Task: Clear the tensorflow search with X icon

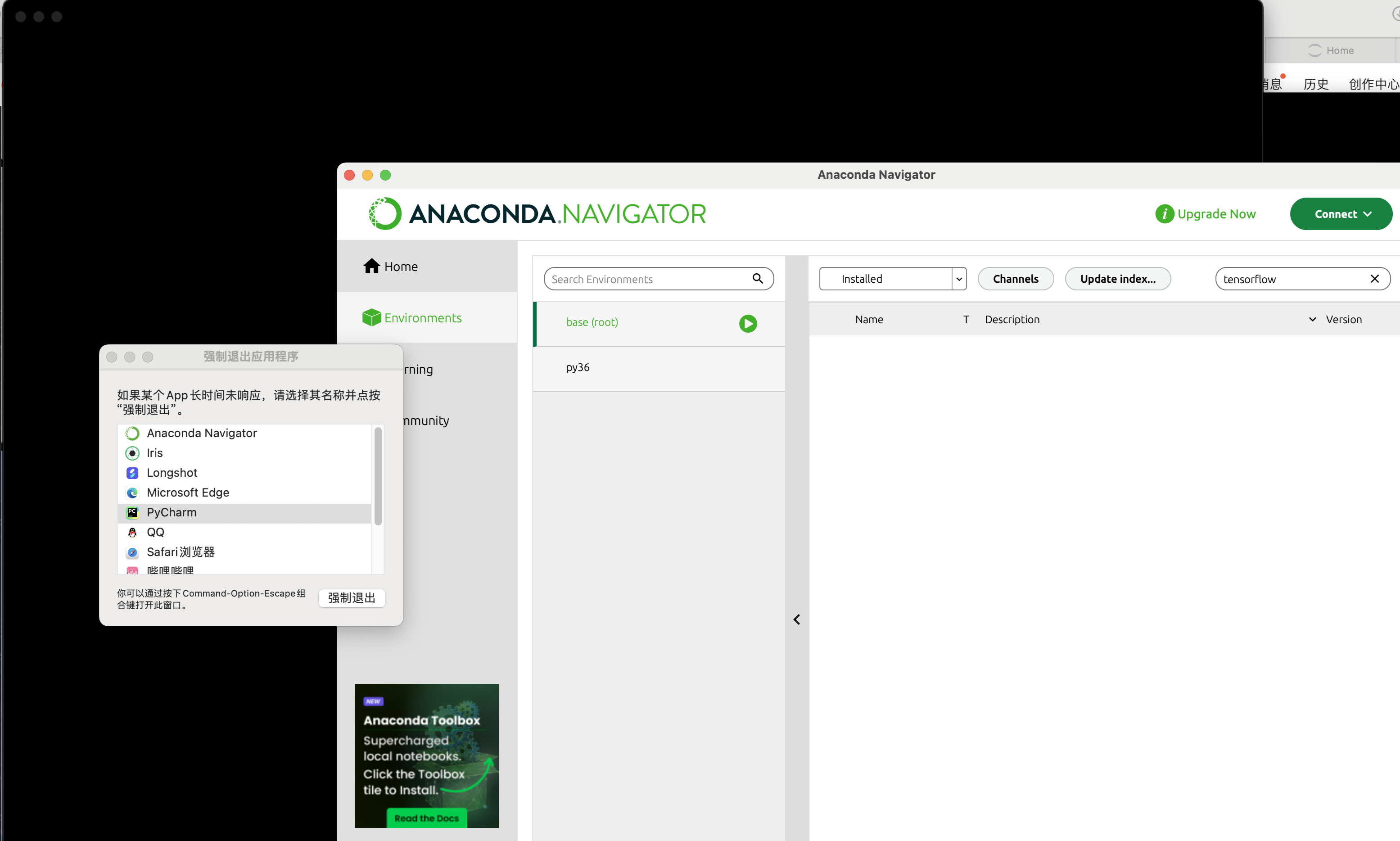Action: point(1374,279)
